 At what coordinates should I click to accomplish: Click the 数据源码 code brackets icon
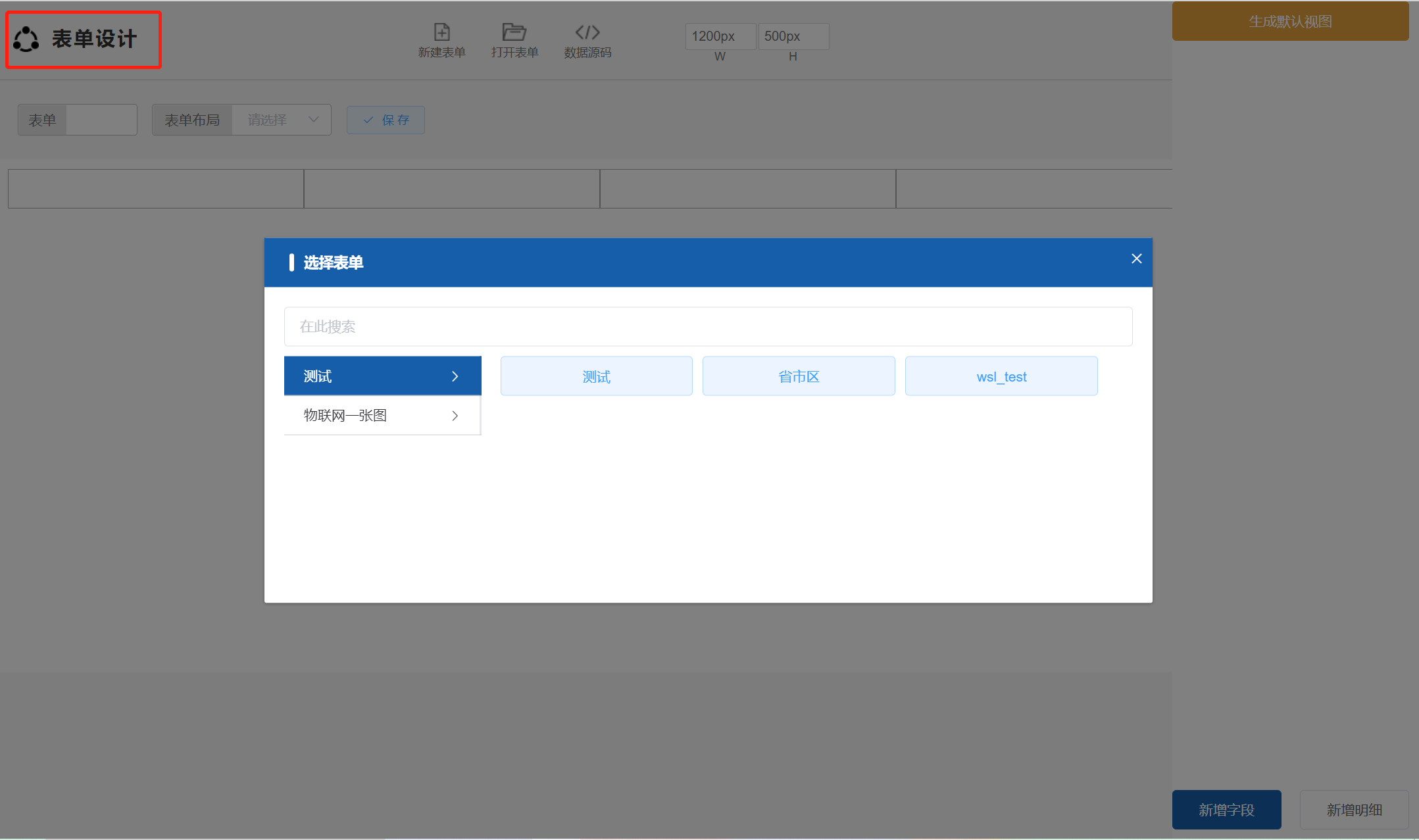[587, 32]
